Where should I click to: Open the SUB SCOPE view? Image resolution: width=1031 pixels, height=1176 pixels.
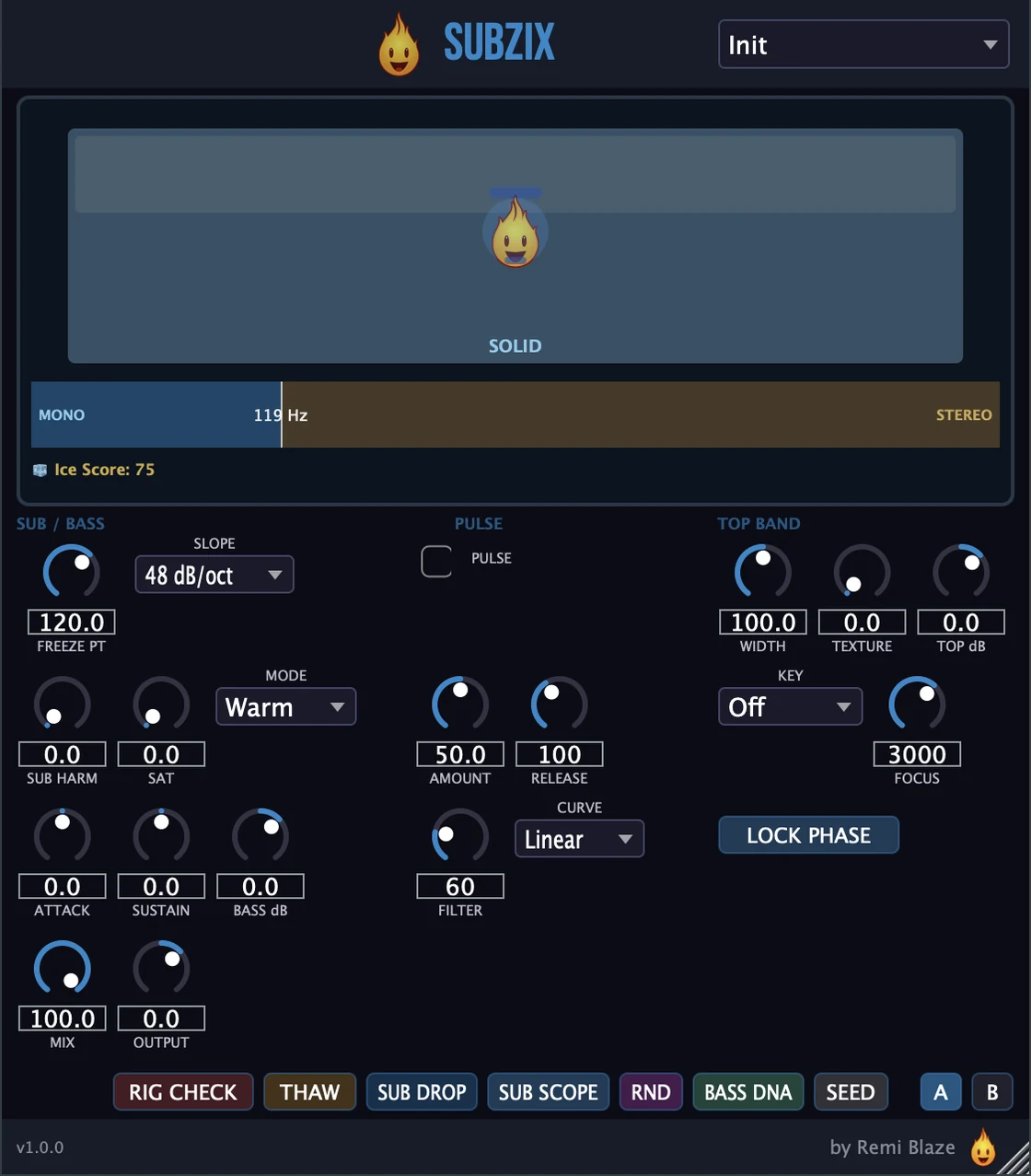[x=549, y=1092]
